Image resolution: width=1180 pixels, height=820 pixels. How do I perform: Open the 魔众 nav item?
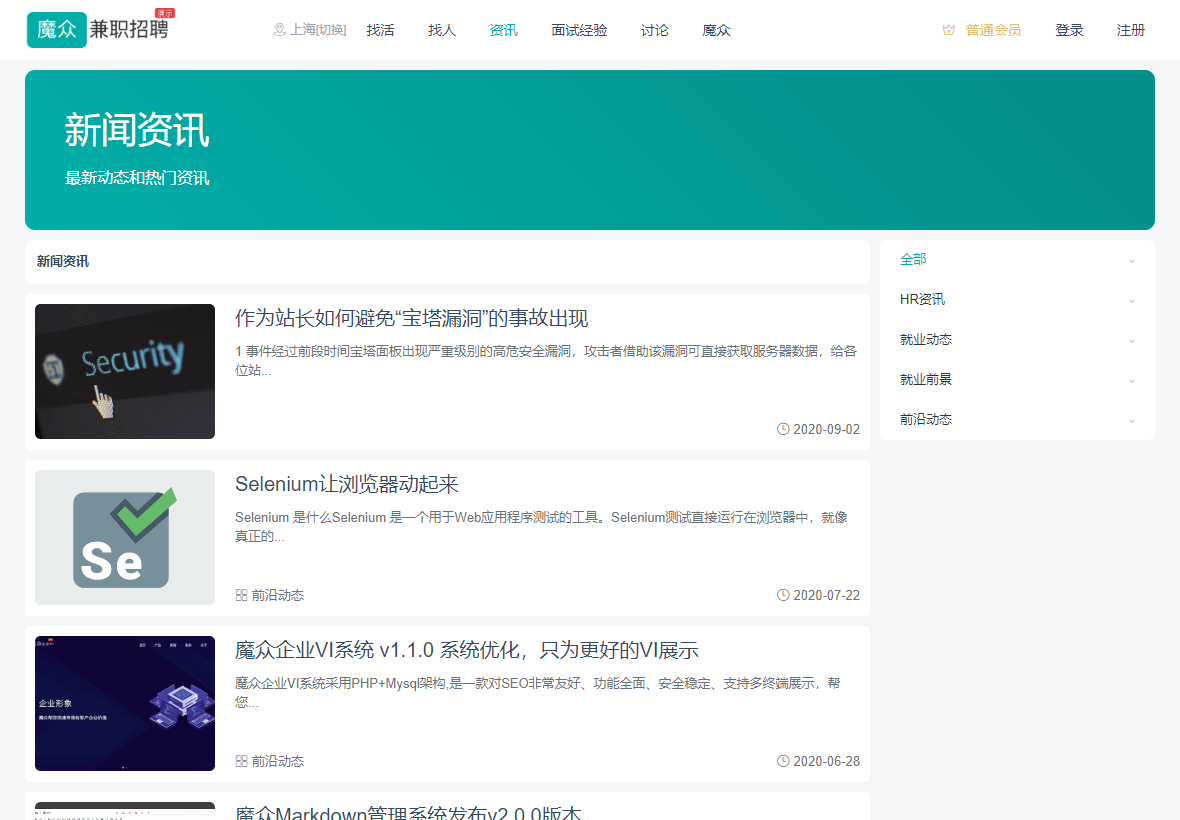pyautogui.click(x=716, y=30)
